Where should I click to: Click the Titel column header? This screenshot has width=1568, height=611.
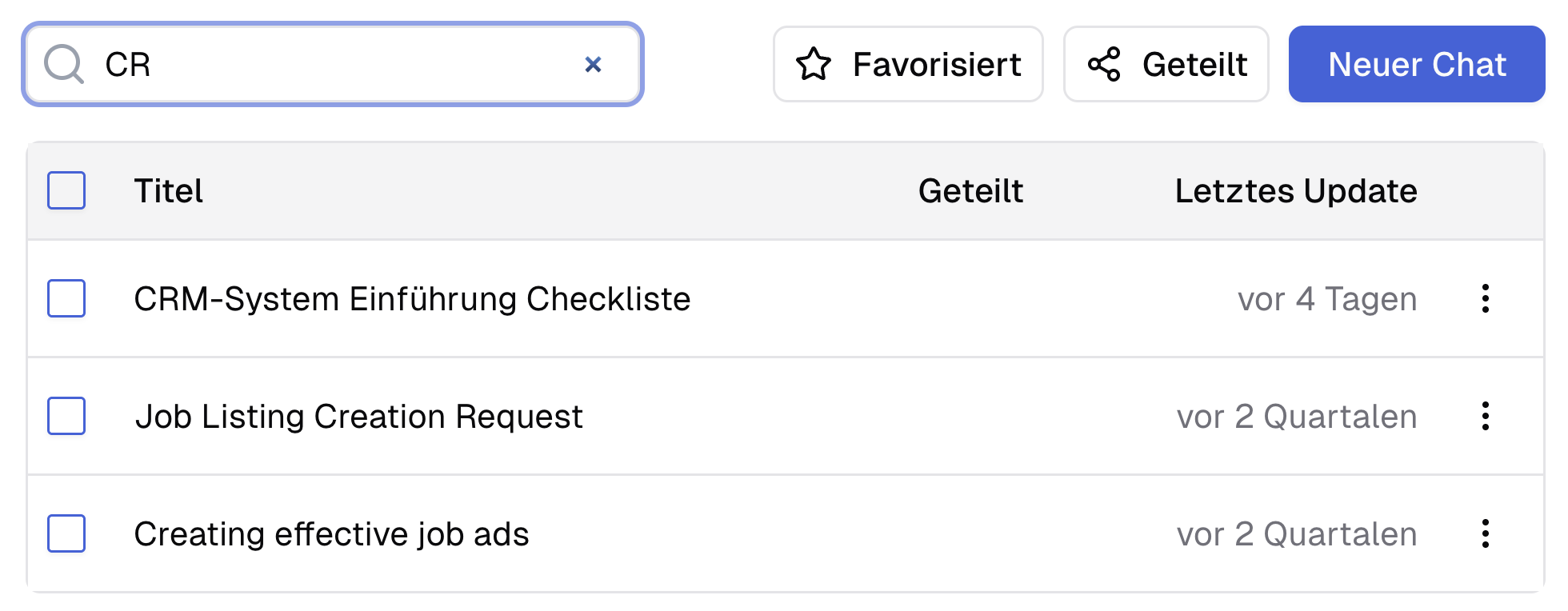pos(168,190)
